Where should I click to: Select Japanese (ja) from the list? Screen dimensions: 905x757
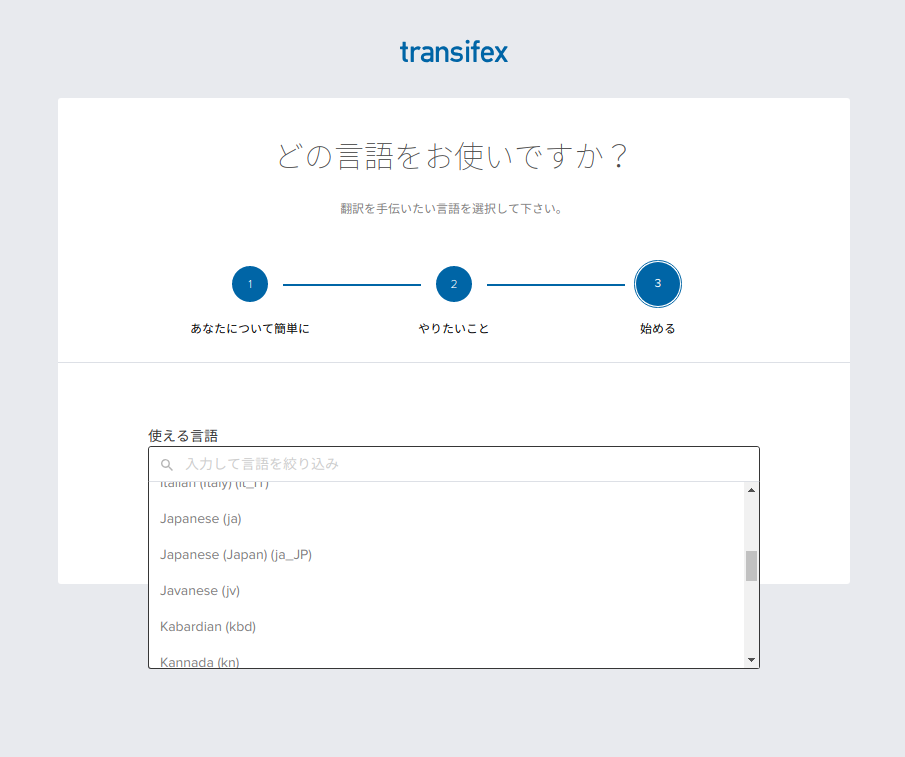(x=201, y=518)
